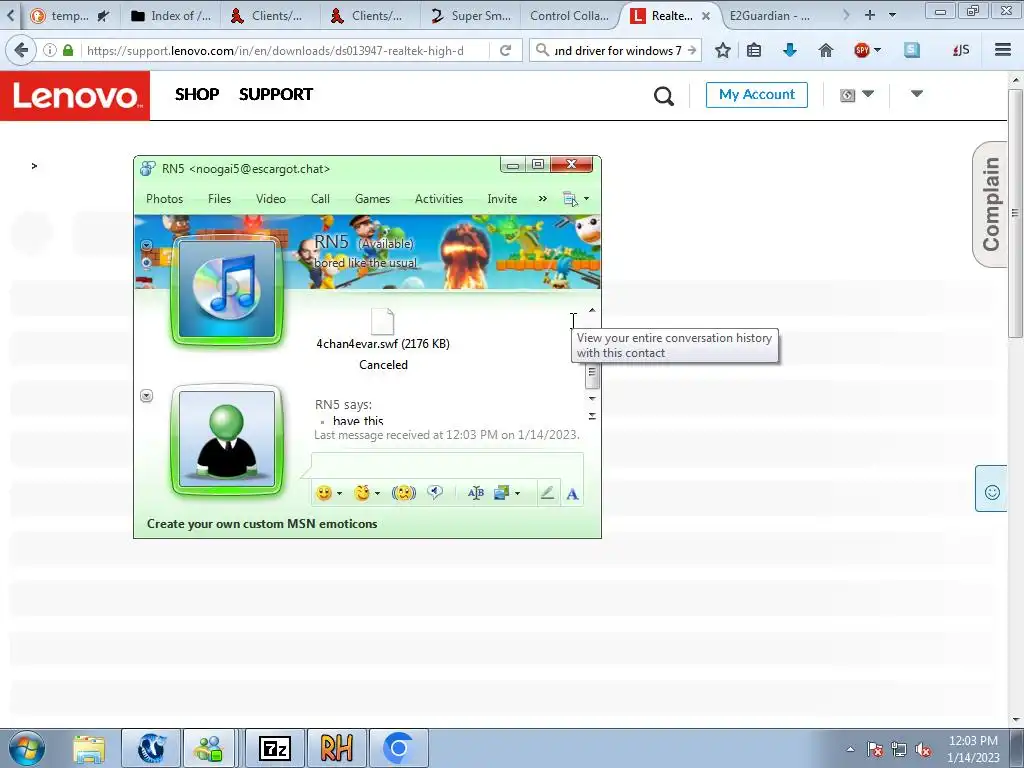Open the region selector dropdown on Lenovo header
The height and width of the screenshot is (768, 1024).
point(857,95)
